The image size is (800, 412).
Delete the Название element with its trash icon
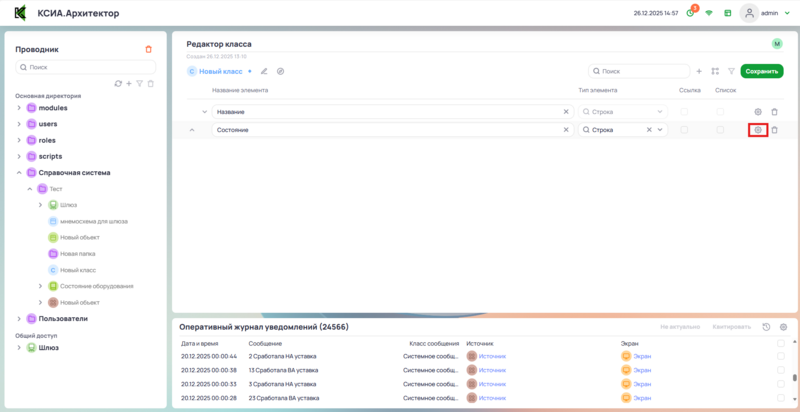pyautogui.click(x=774, y=112)
